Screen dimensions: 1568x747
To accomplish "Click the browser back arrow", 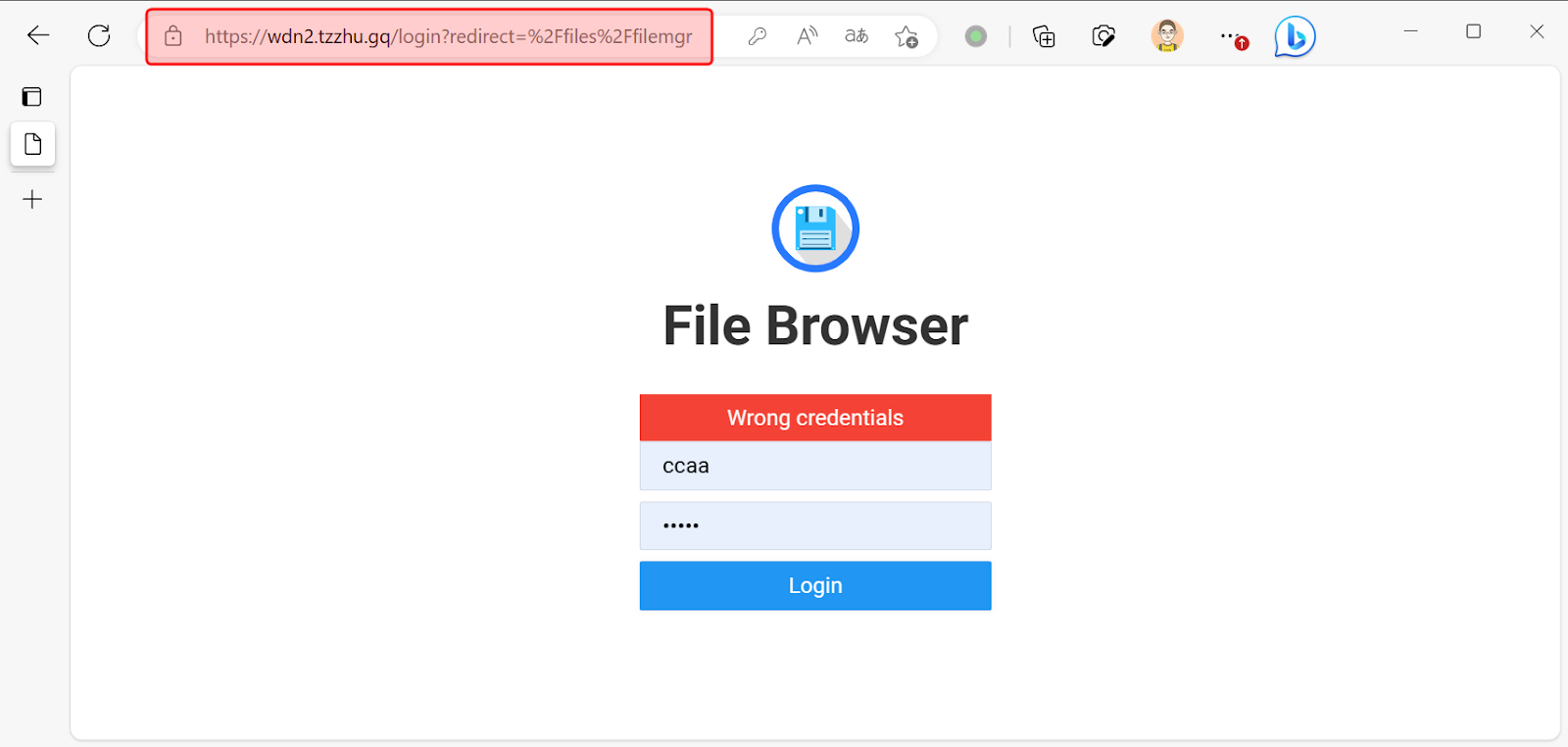I will (38, 36).
